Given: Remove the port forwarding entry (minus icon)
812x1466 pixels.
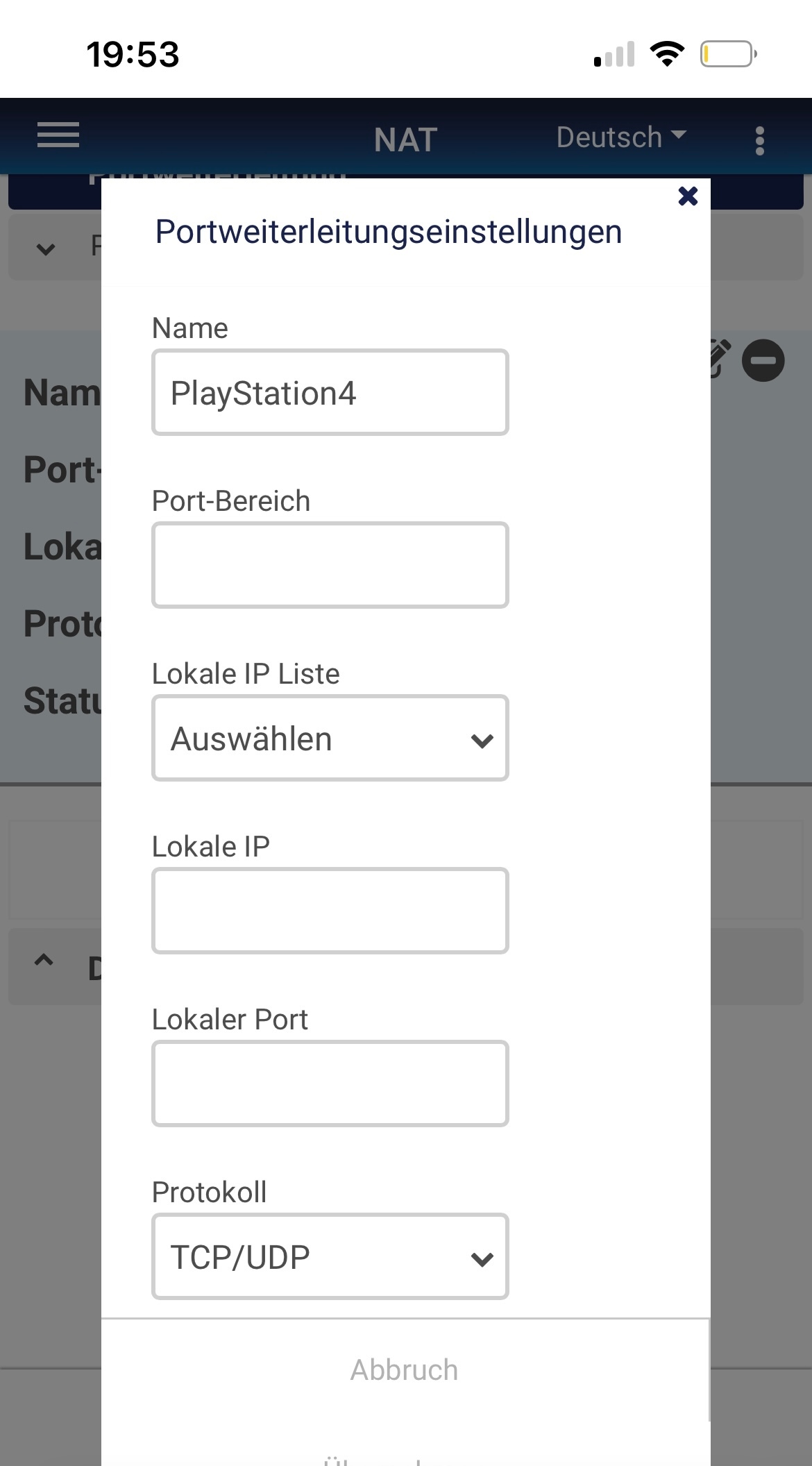Looking at the screenshot, I should pyautogui.click(x=763, y=360).
